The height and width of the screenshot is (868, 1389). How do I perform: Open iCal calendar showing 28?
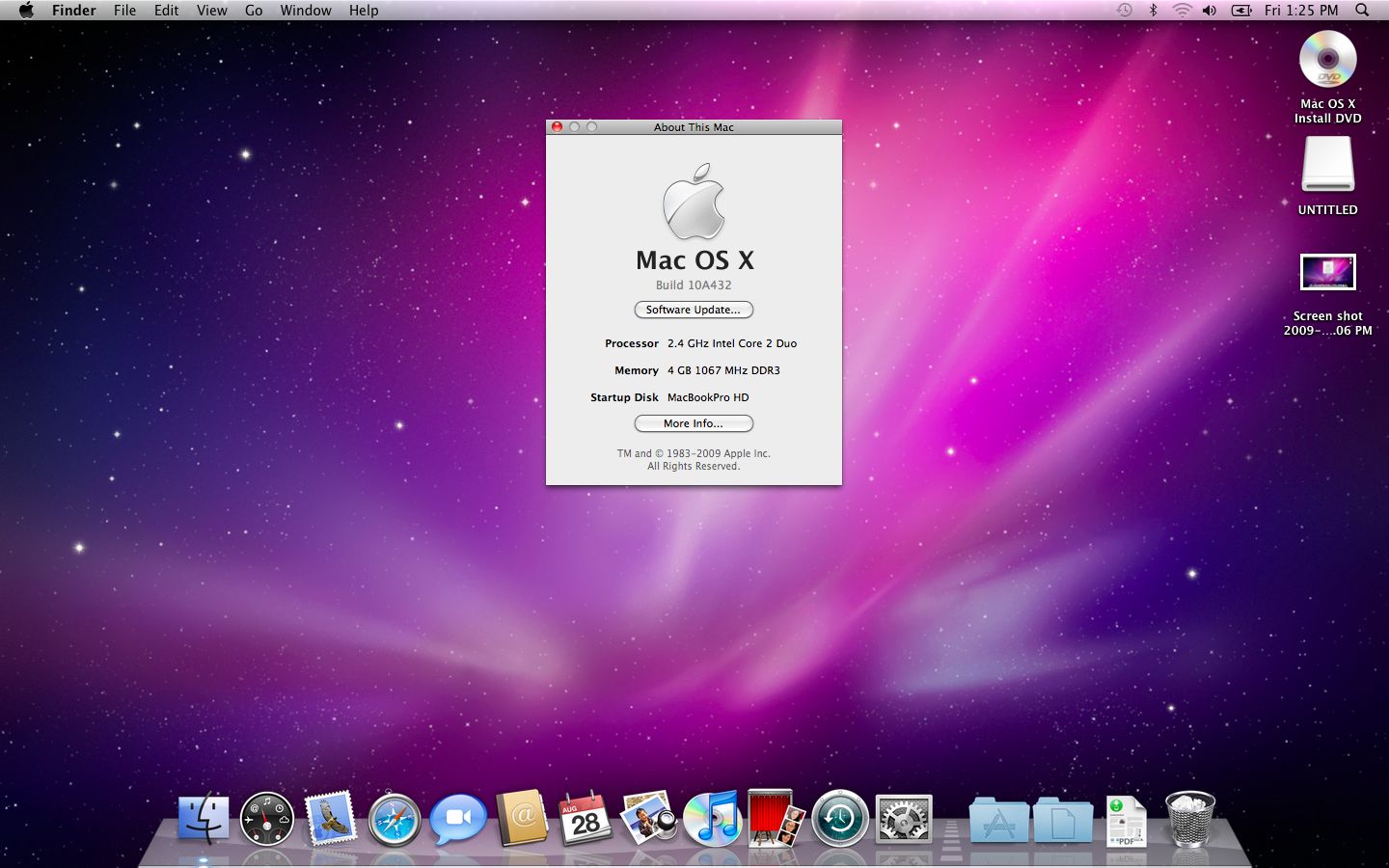pos(586,819)
